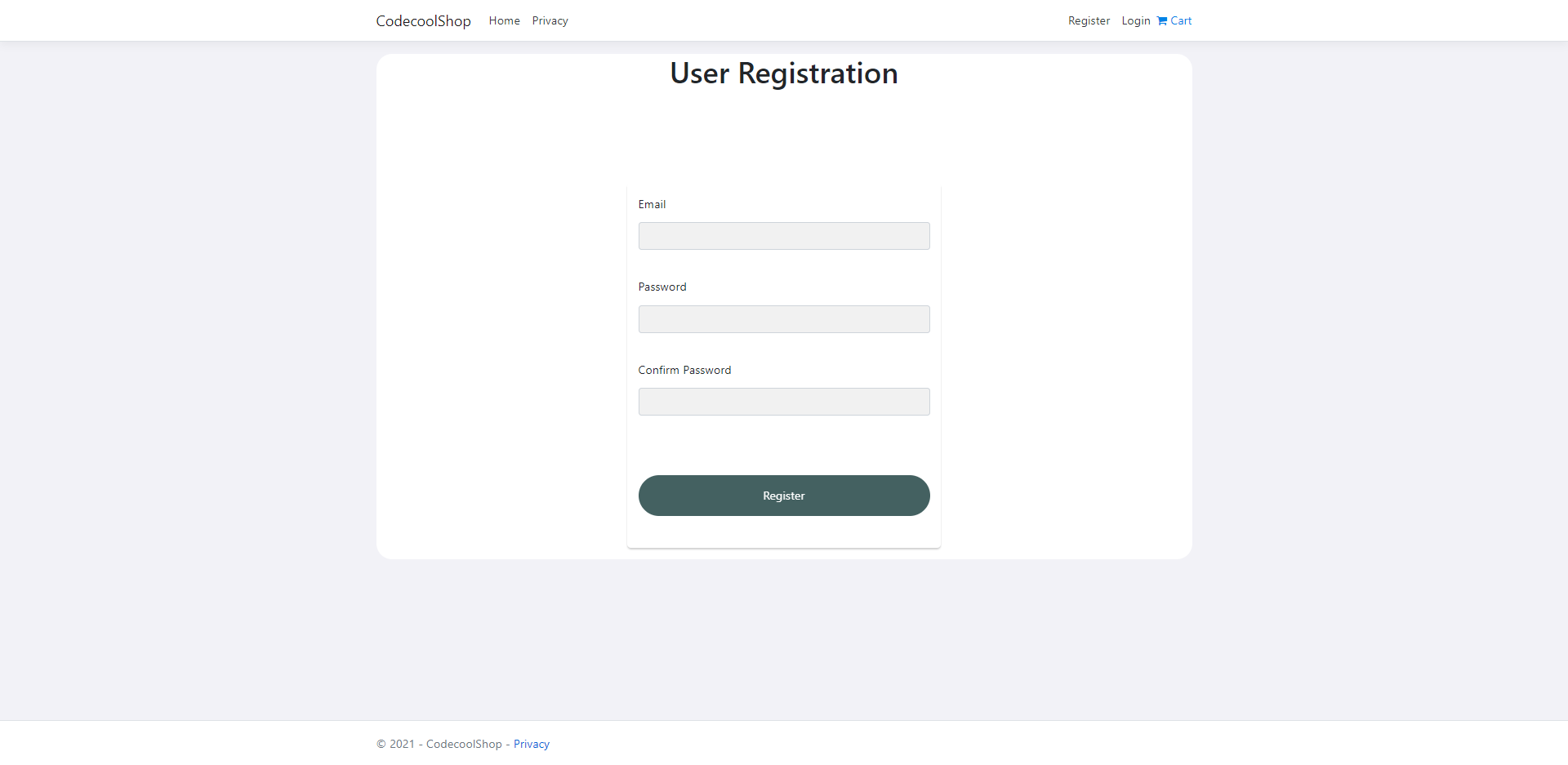Open Privacy policy from the footer
The width and height of the screenshot is (1568, 765).
click(531, 743)
